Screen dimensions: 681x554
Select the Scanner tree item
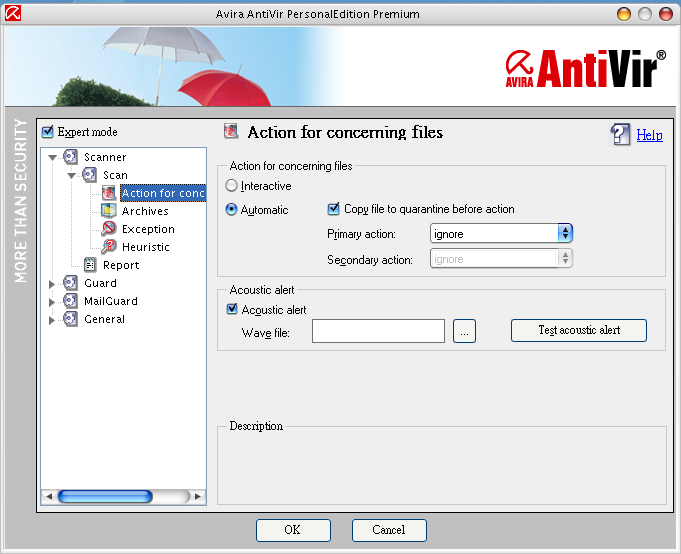click(105, 157)
